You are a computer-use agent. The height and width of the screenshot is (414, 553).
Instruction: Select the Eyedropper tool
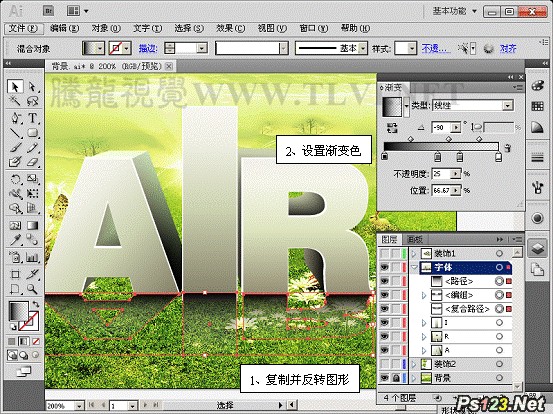click(x=15, y=240)
